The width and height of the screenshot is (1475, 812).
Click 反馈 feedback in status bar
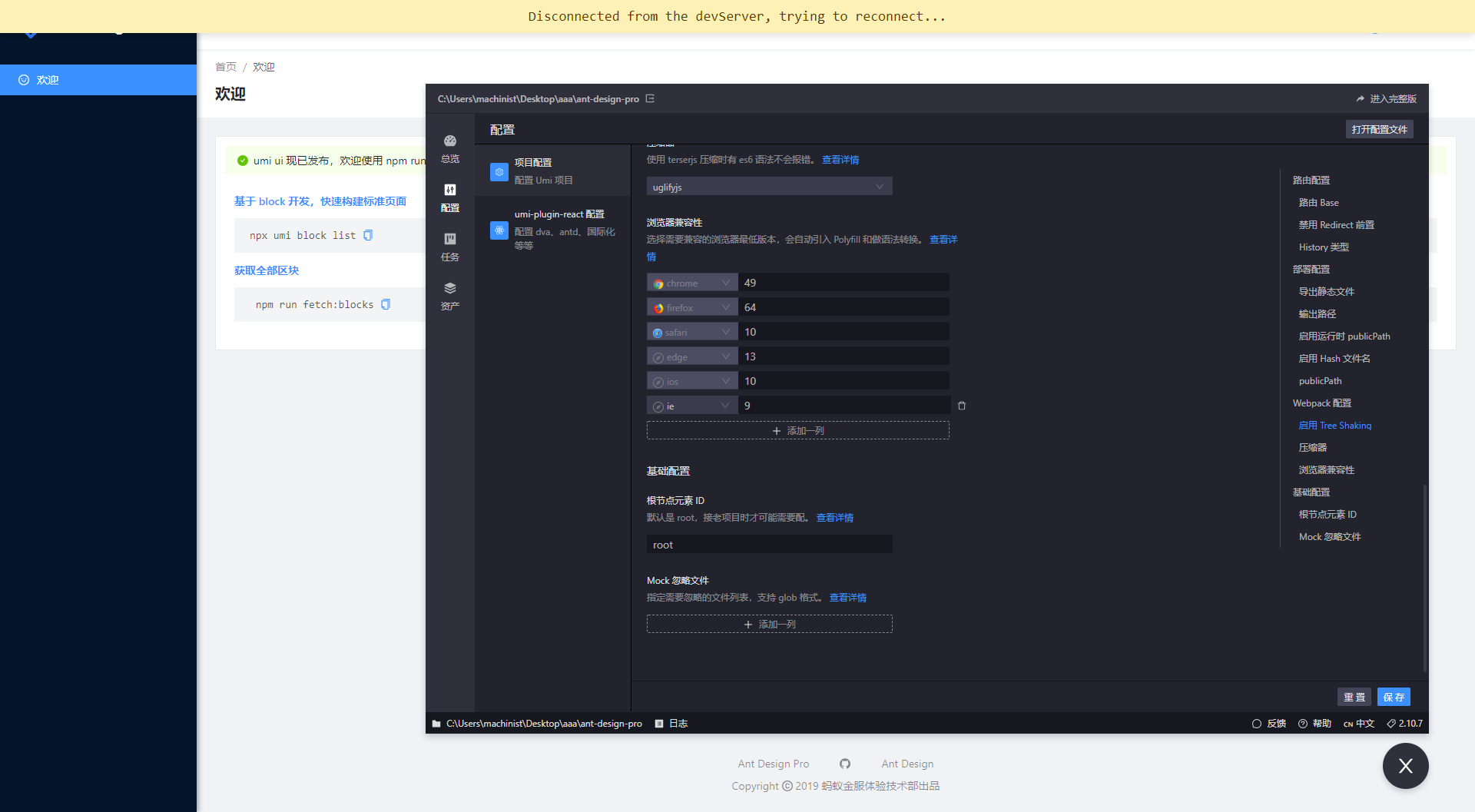pos(1269,724)
